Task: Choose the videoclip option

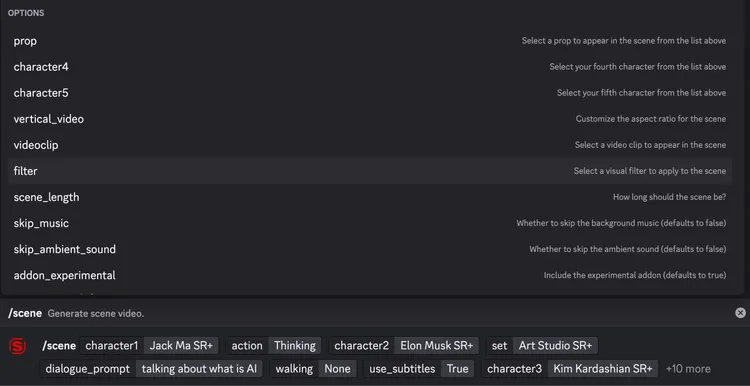Action: (x=370, y=145)
